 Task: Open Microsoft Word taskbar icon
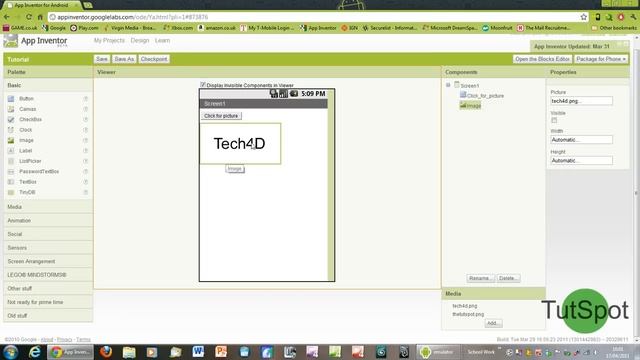198,352
